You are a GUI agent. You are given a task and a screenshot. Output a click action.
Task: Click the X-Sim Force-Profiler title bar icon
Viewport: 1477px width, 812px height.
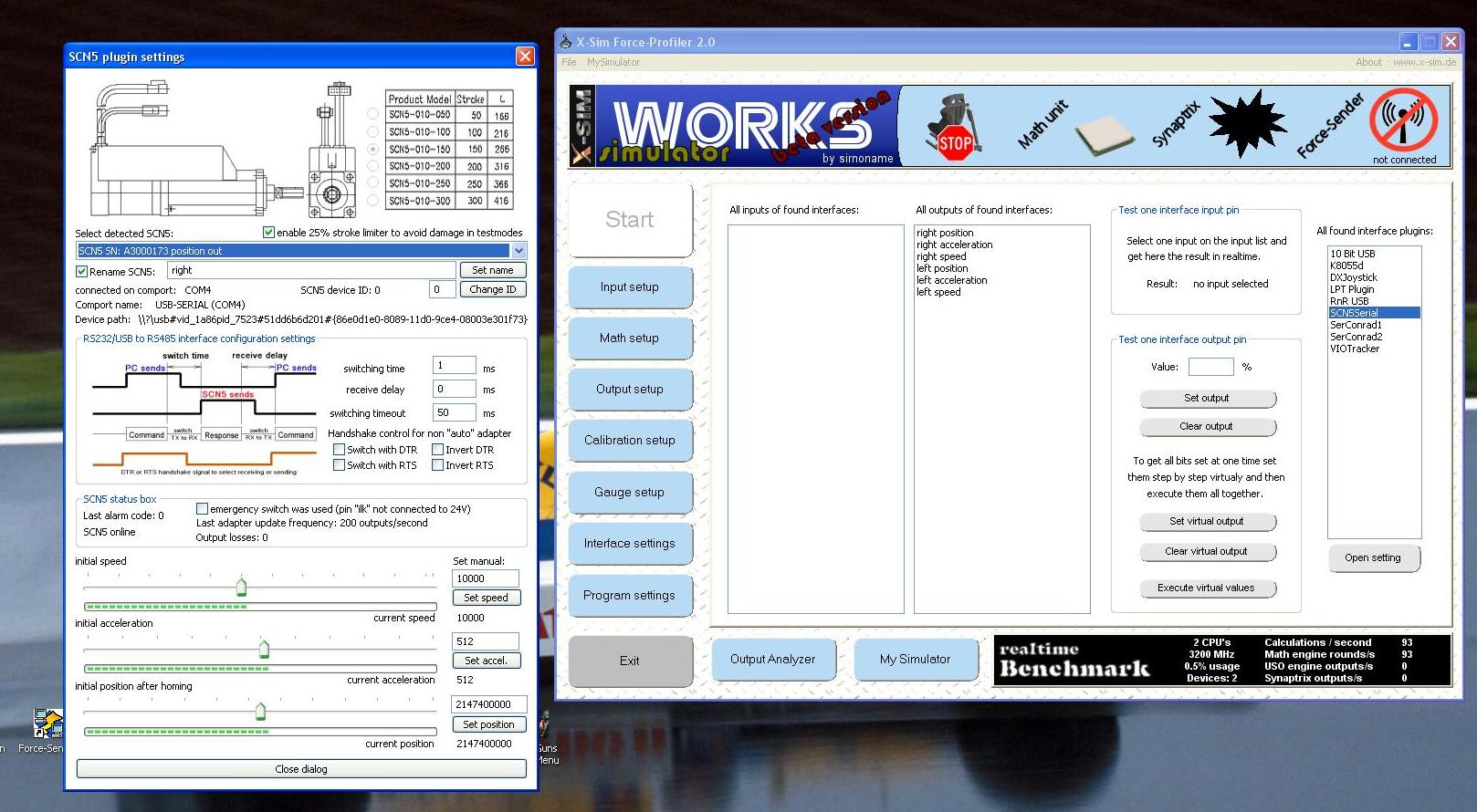566,41
